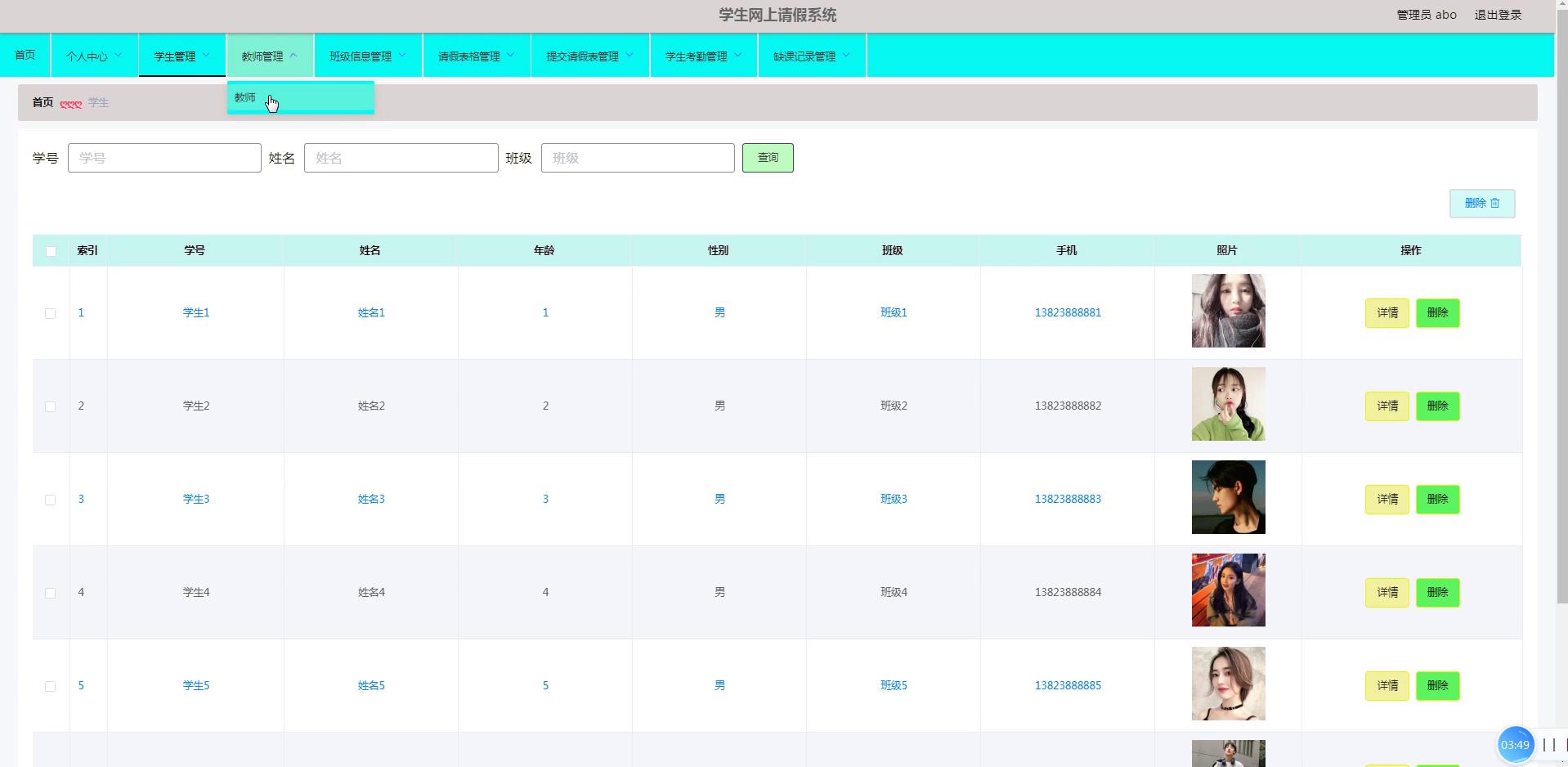Click the 学号 search input field
Screen dimensions: 1568x767
pos(164,158)
